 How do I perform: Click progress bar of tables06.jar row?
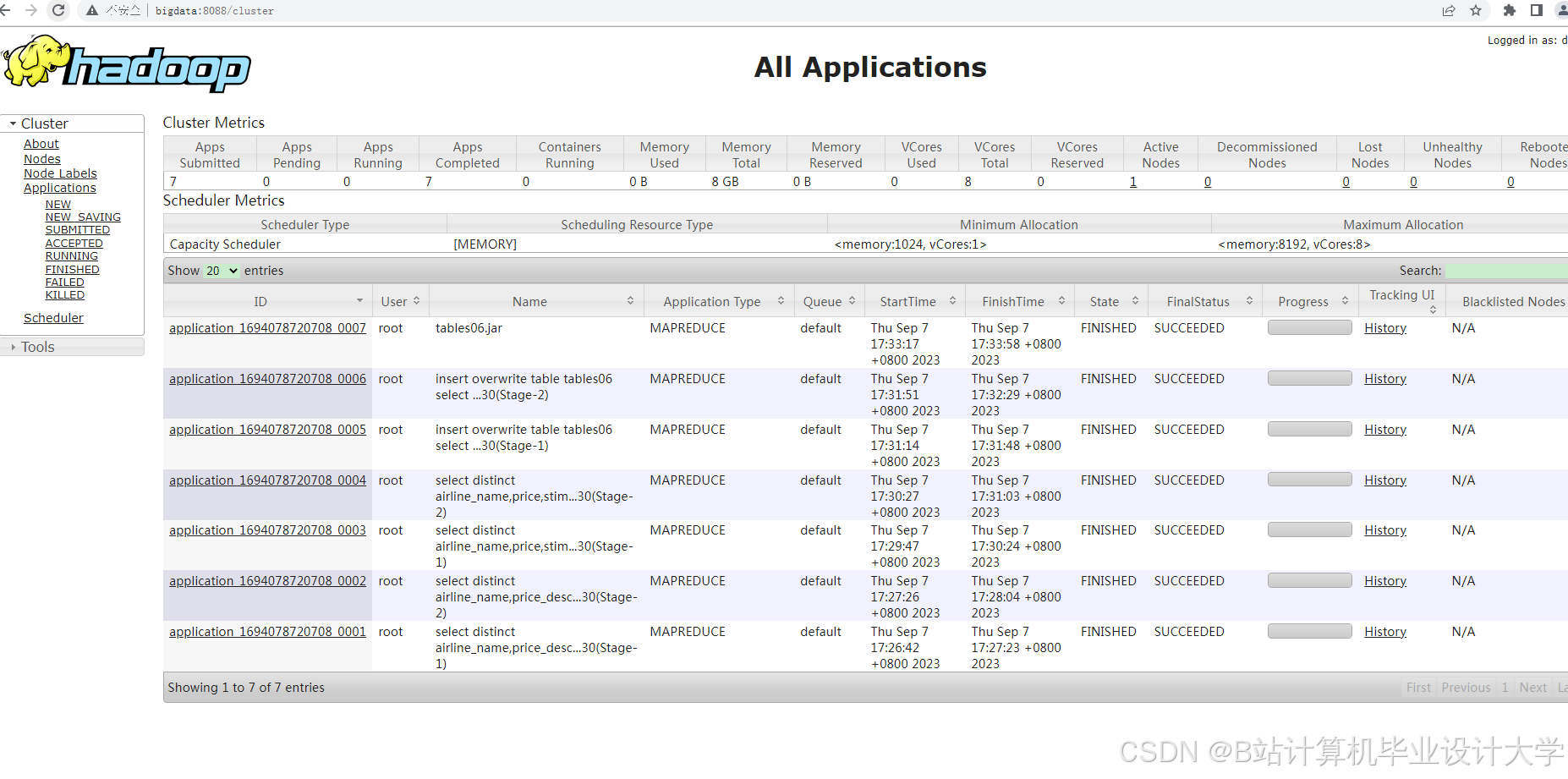coord(1309,327)
